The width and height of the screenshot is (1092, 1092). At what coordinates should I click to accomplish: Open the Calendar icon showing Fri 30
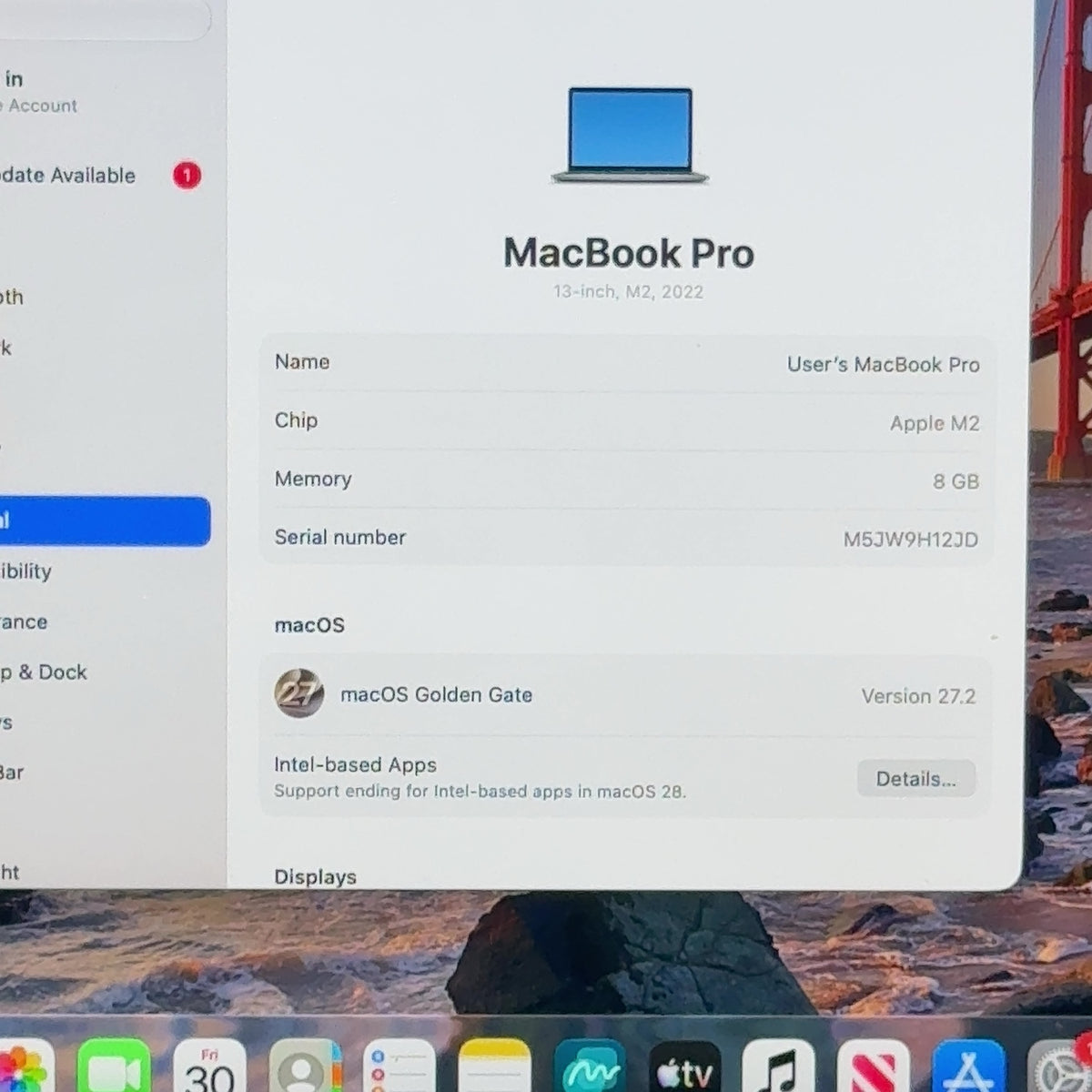coord(209,1067)
